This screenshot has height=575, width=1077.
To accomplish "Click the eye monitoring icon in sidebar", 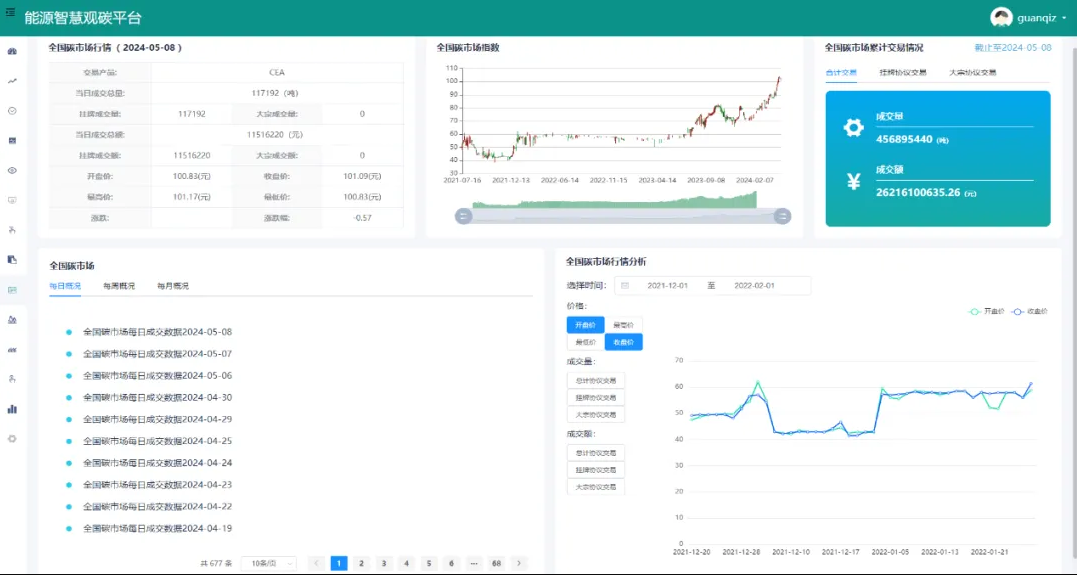I will 12,170.
